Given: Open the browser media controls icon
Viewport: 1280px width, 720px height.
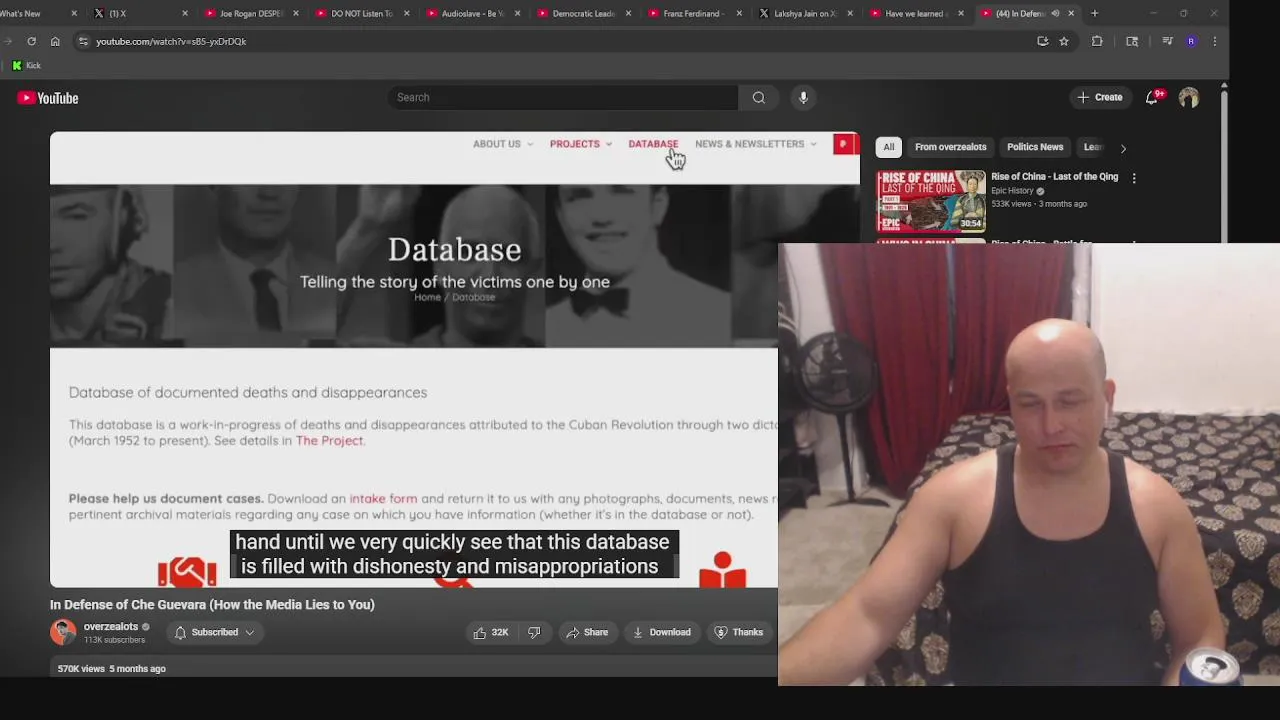Looking at the screenshot, I should (1167, 41).
